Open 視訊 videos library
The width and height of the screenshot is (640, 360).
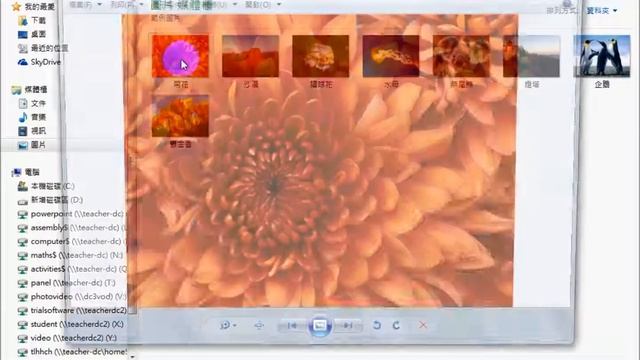(x=33, y=131)
